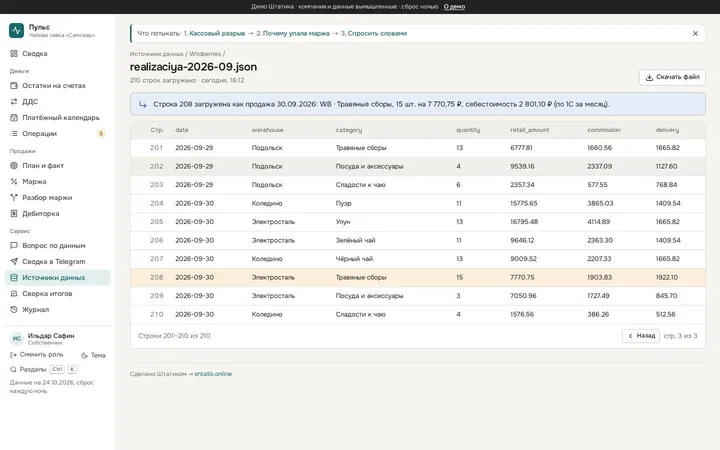Click the arrow icon in the info banner
Screen dimensions: 720x450
143,105
